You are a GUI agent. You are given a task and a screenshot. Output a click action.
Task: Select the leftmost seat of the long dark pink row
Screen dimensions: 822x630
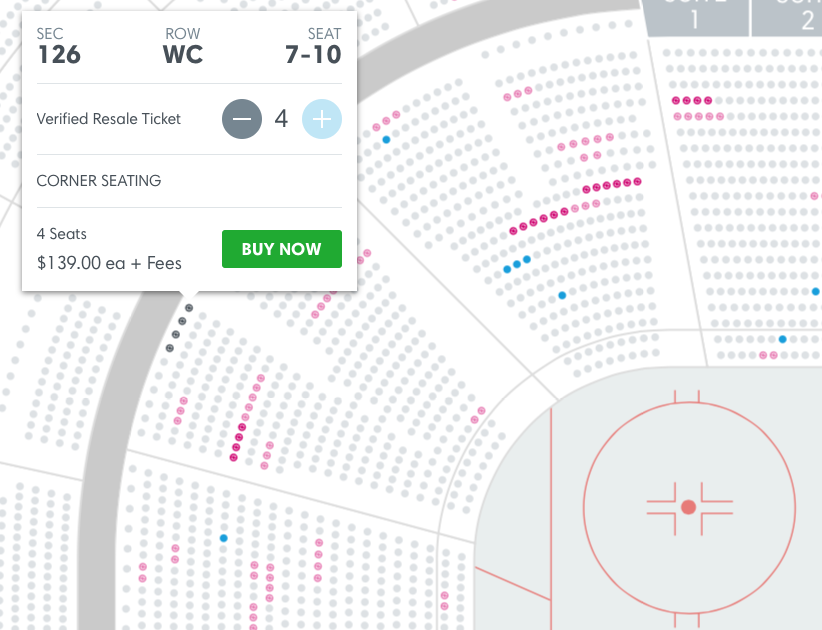click(513, 231)
